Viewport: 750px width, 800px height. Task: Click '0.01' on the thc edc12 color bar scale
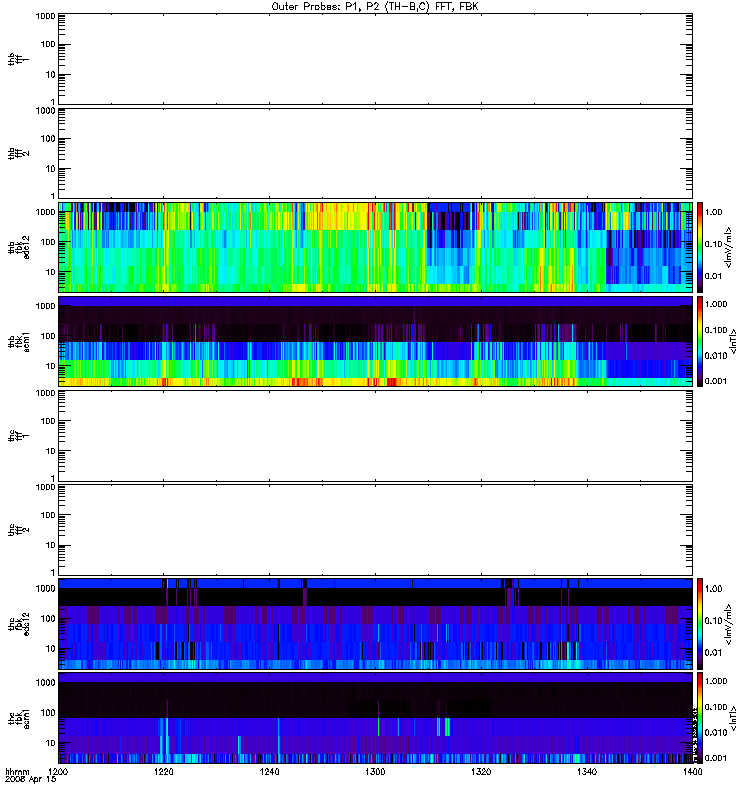(x=713, y=653)
